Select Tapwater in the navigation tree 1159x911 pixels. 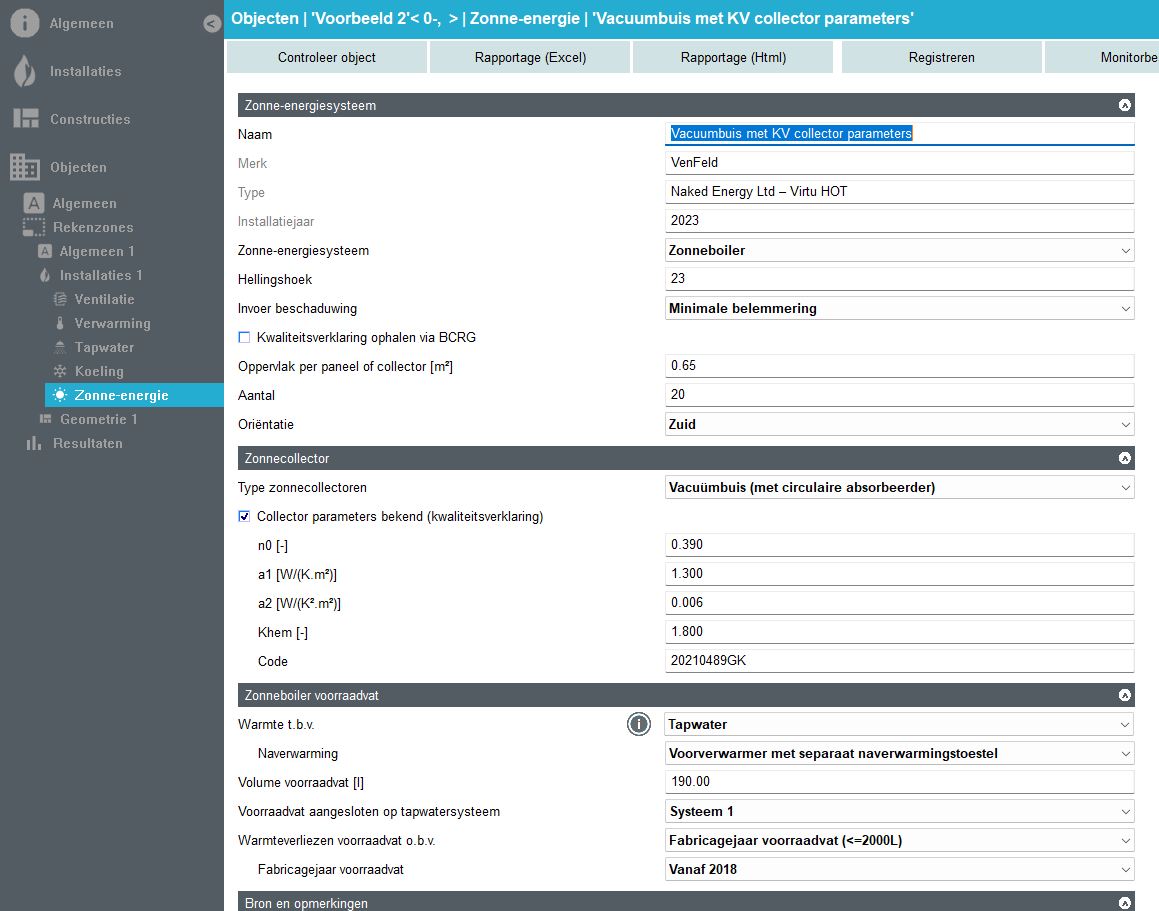tap(104, 347)
